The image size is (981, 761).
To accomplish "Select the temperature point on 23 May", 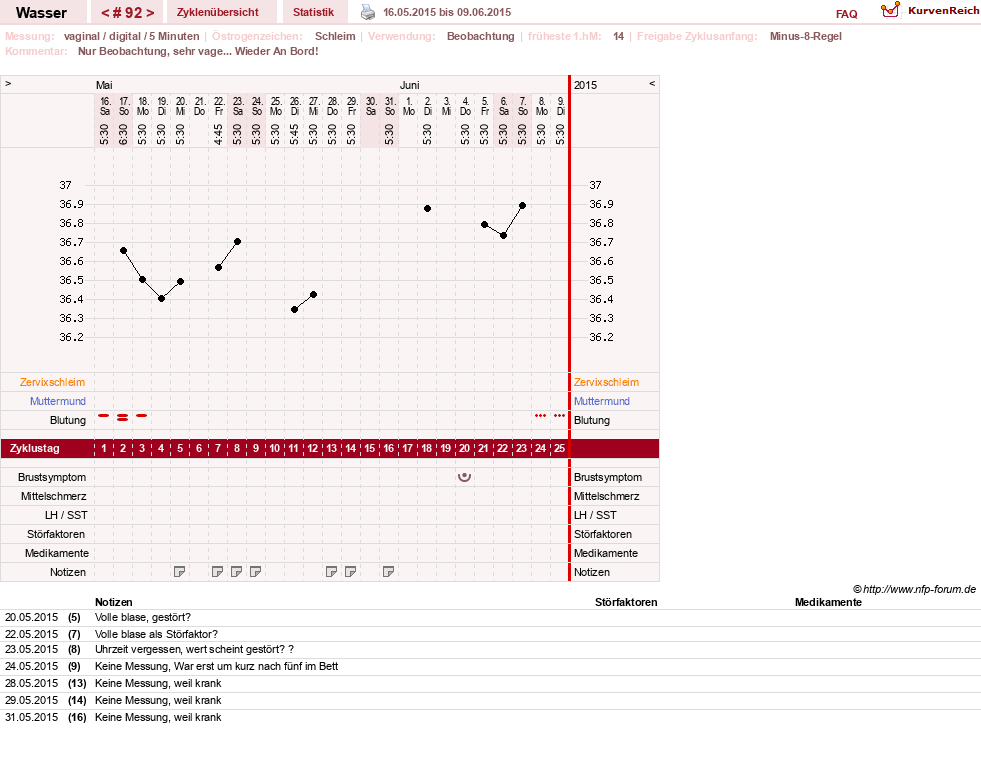I will pyautogui.click(x=238, y=241).
